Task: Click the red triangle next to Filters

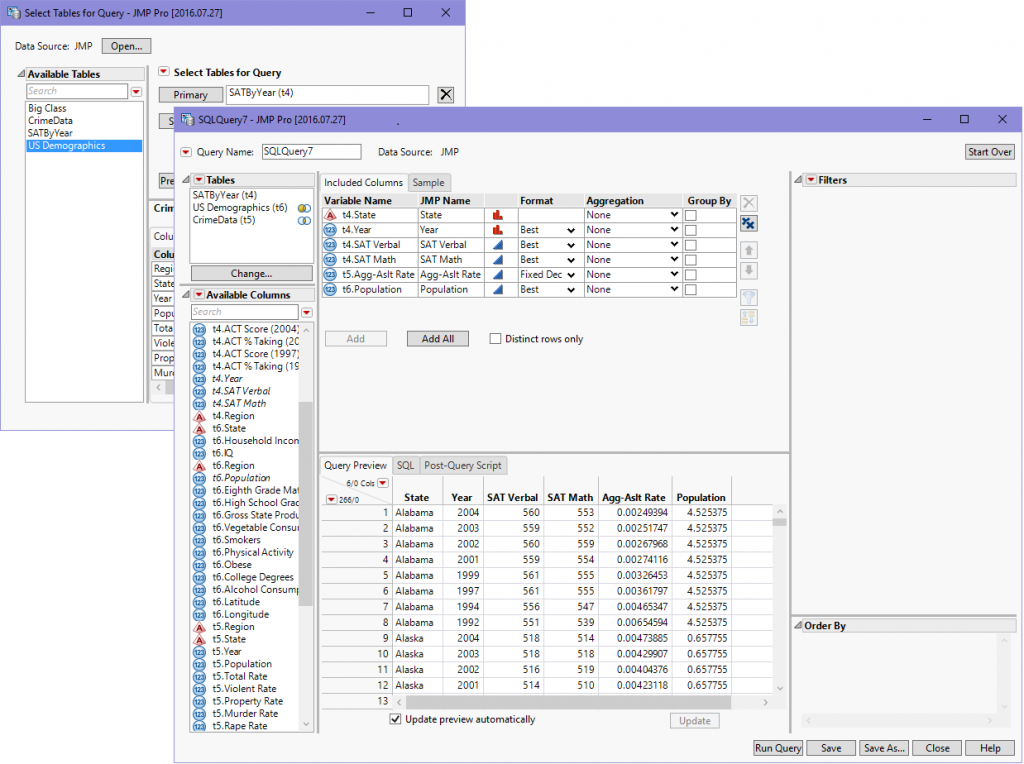Action: (x=811, y=180)
